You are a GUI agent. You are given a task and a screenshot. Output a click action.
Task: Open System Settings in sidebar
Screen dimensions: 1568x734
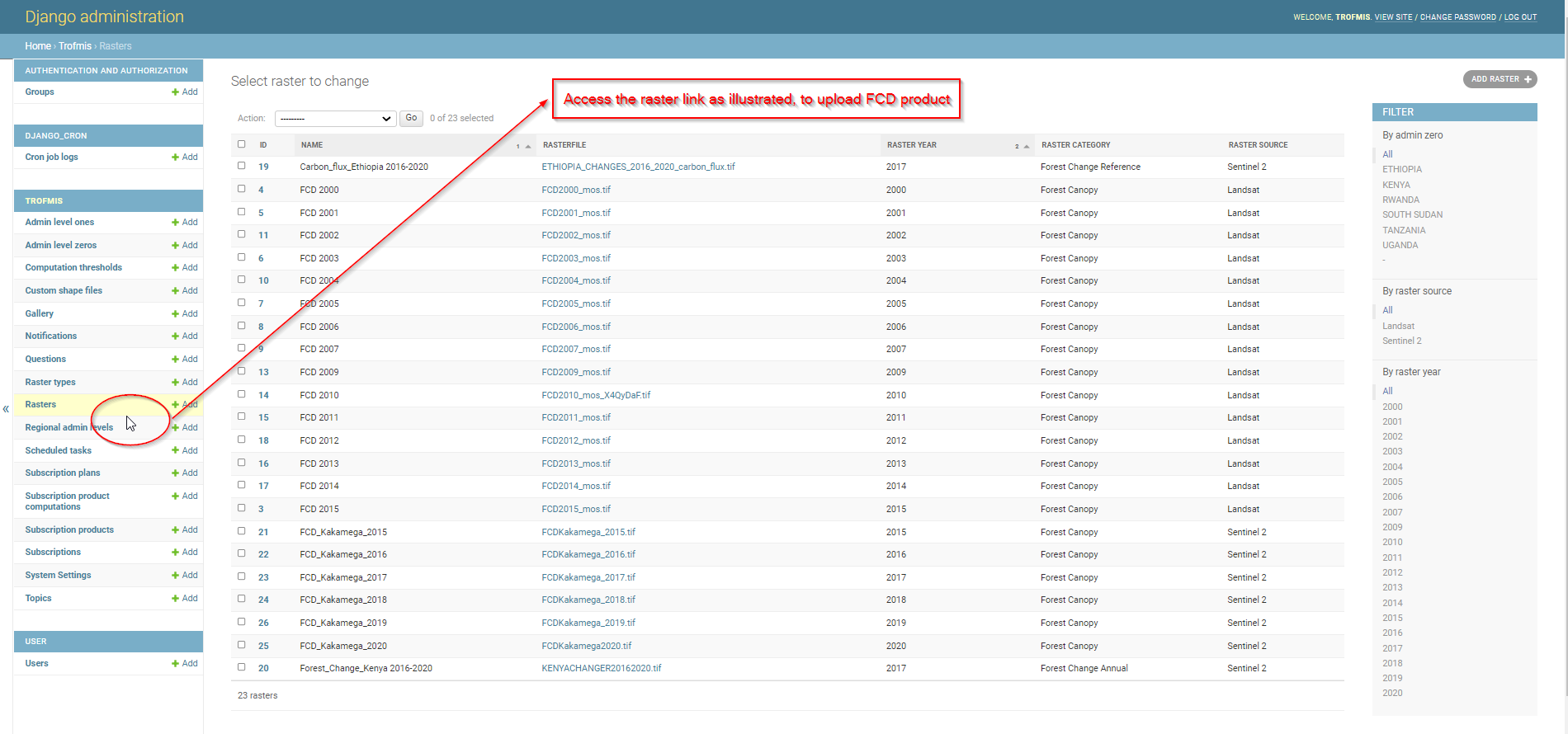tap(58, 575)
